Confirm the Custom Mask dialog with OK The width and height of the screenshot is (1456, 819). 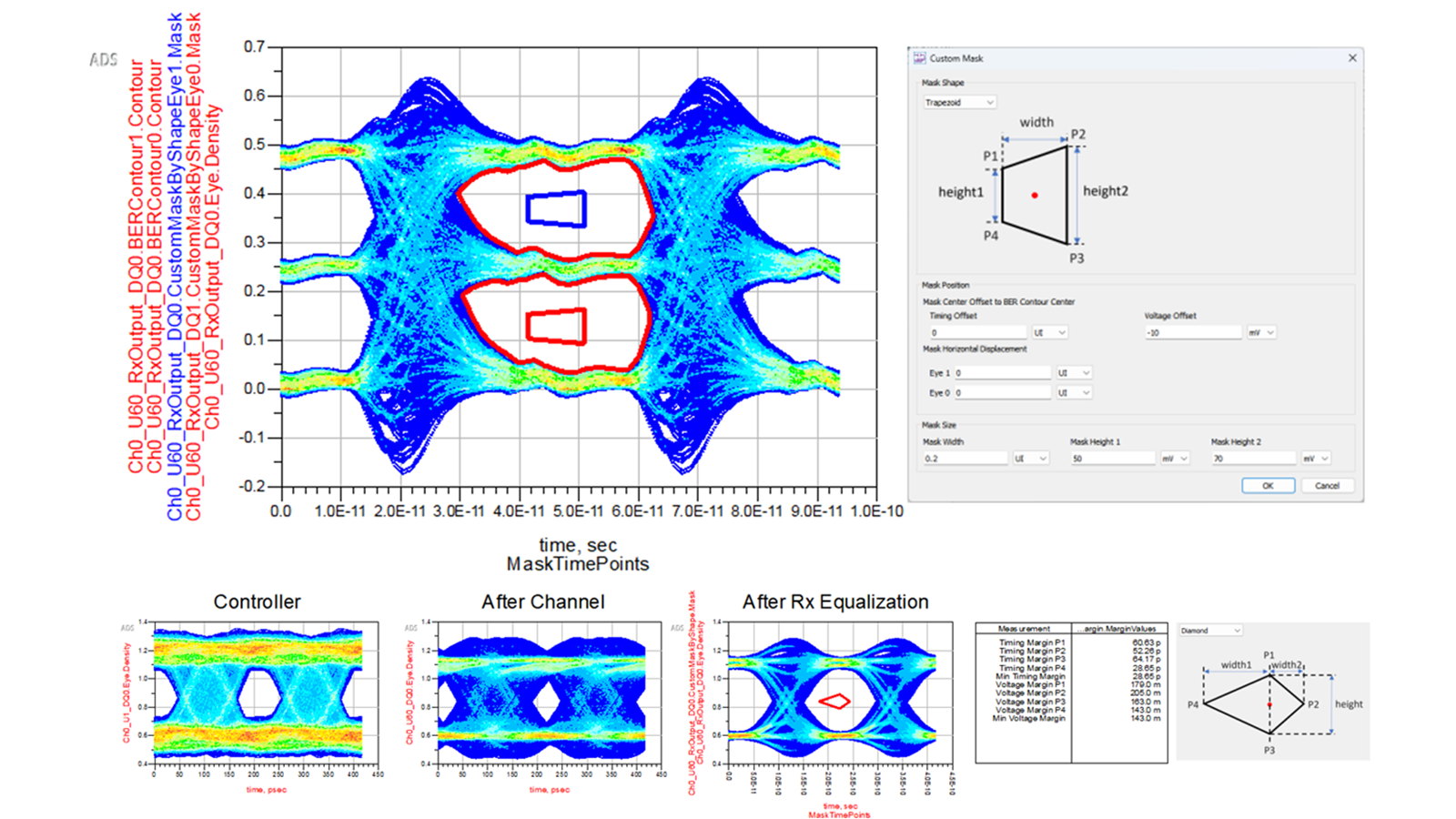point(1268,486)
